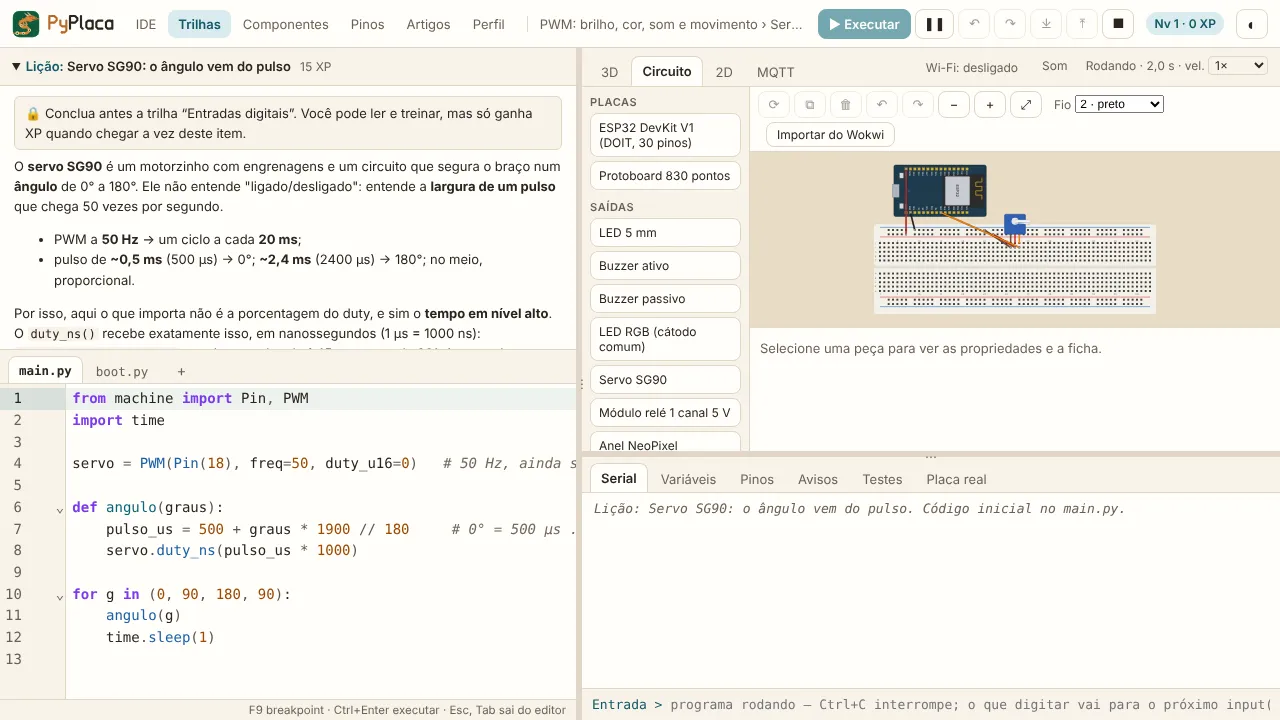1280x720 pixels.
Task: Click Importar do Wokwi button
Action: pyautogui.click(x=830, y=135)
